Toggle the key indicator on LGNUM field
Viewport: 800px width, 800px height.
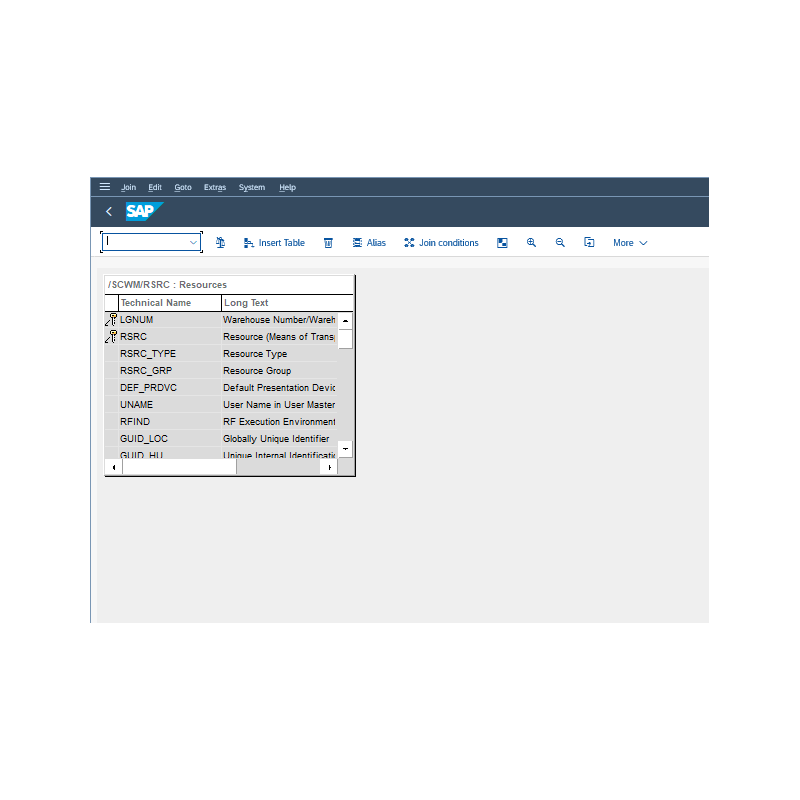[111, 319]
